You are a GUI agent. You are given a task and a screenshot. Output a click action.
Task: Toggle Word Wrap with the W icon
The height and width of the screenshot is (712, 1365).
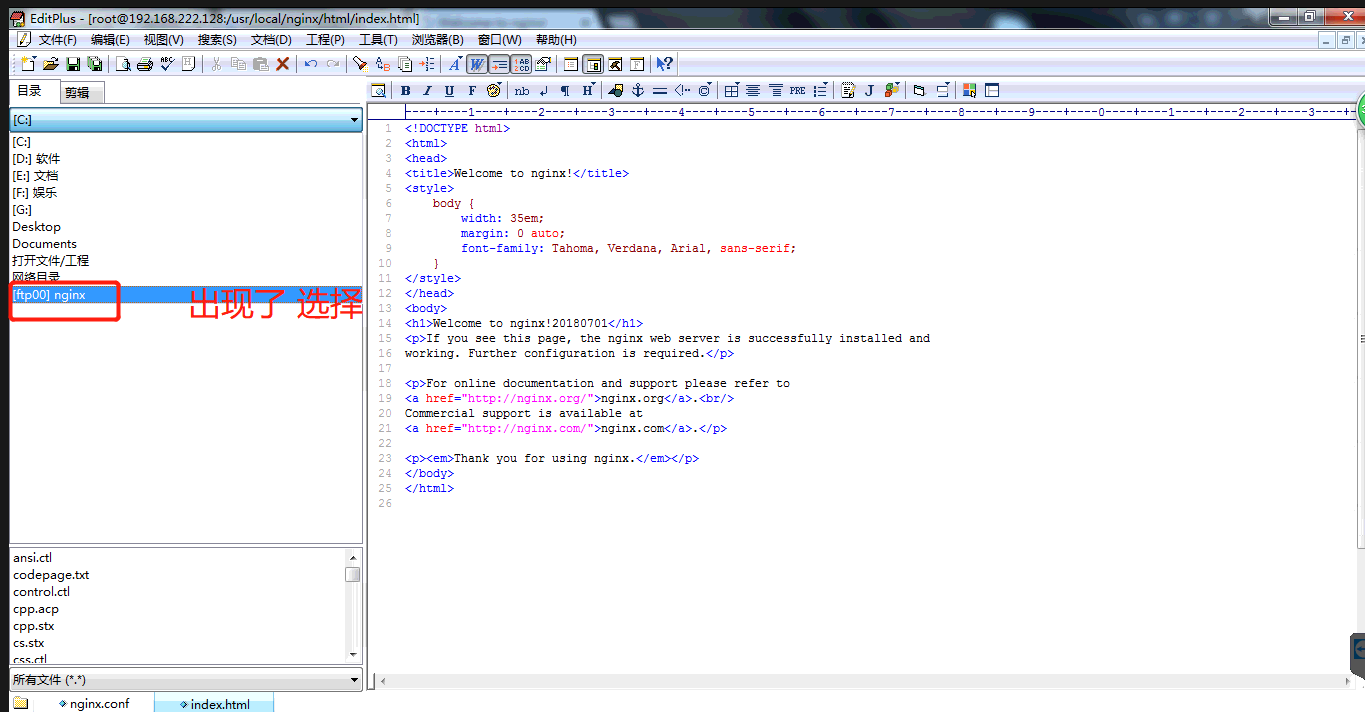[477, 64]
